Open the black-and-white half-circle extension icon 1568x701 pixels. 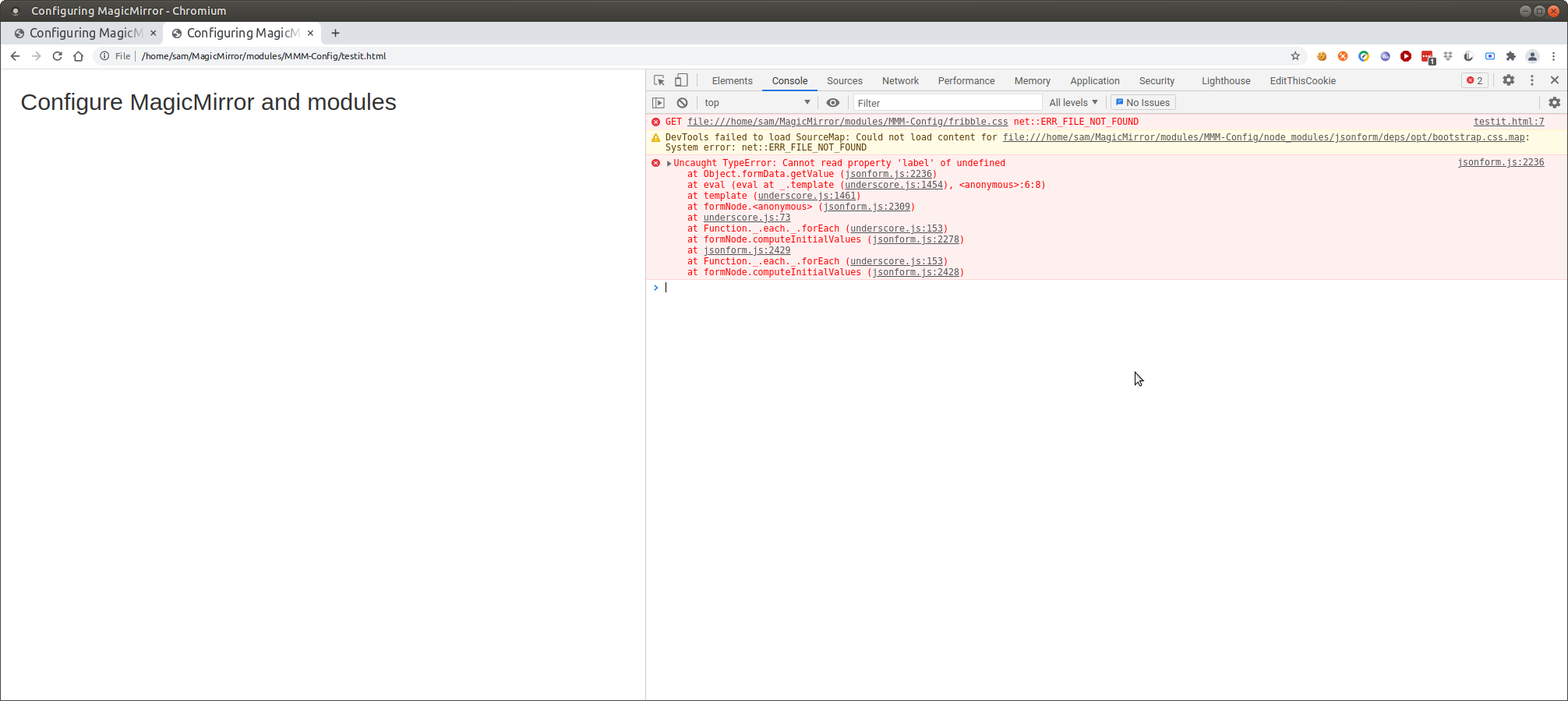(1469, 56)
